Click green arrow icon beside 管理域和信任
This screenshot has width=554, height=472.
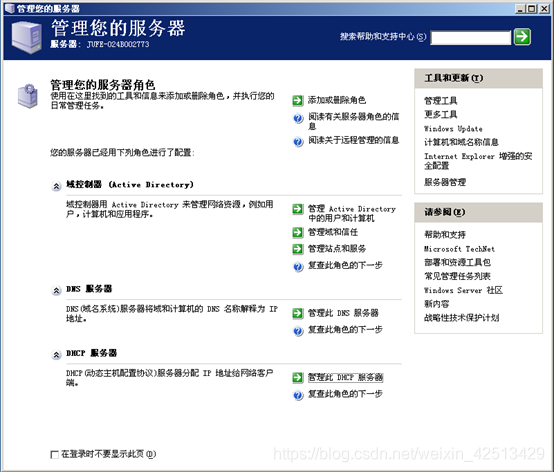coord(298,232)
